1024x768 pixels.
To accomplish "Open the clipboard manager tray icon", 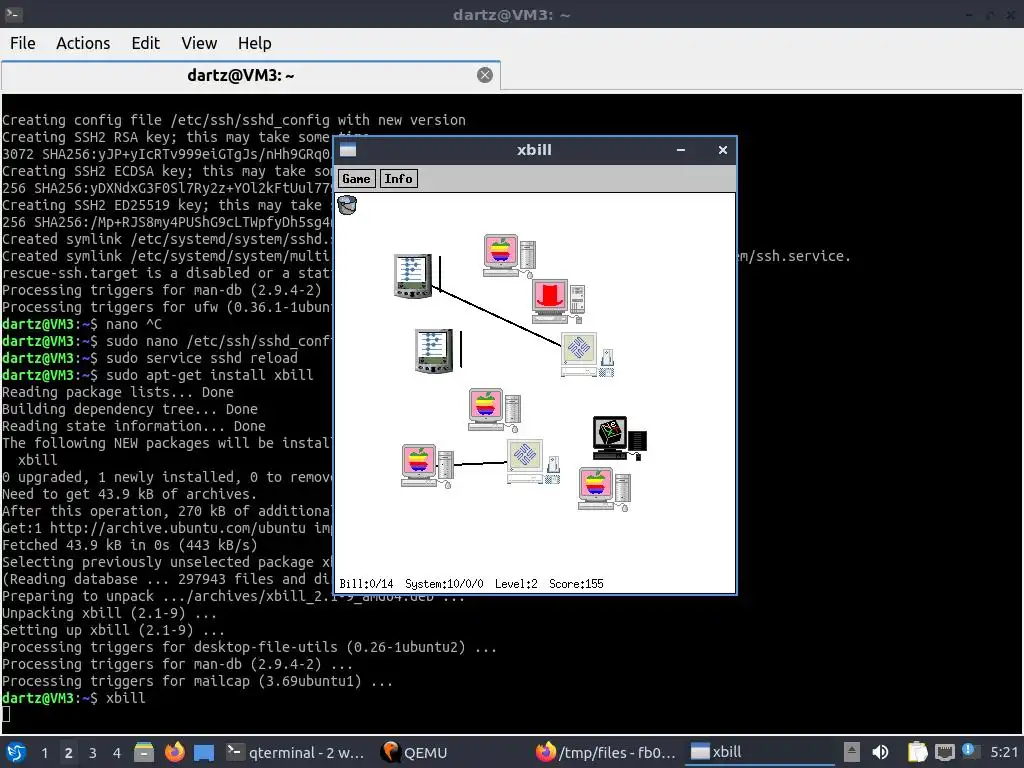I will (x=917, y=752).
